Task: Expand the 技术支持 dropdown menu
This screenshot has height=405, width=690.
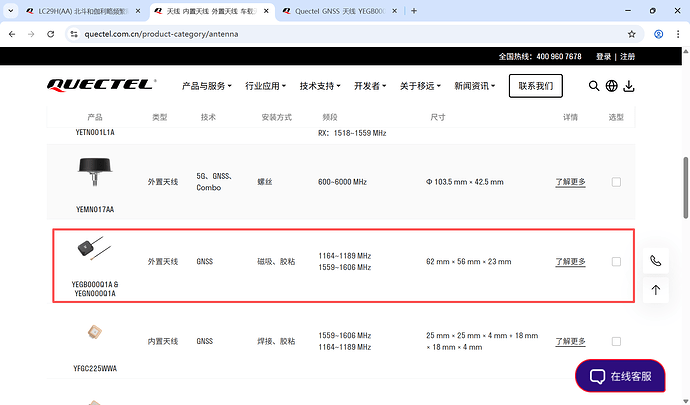Action: 320,86
